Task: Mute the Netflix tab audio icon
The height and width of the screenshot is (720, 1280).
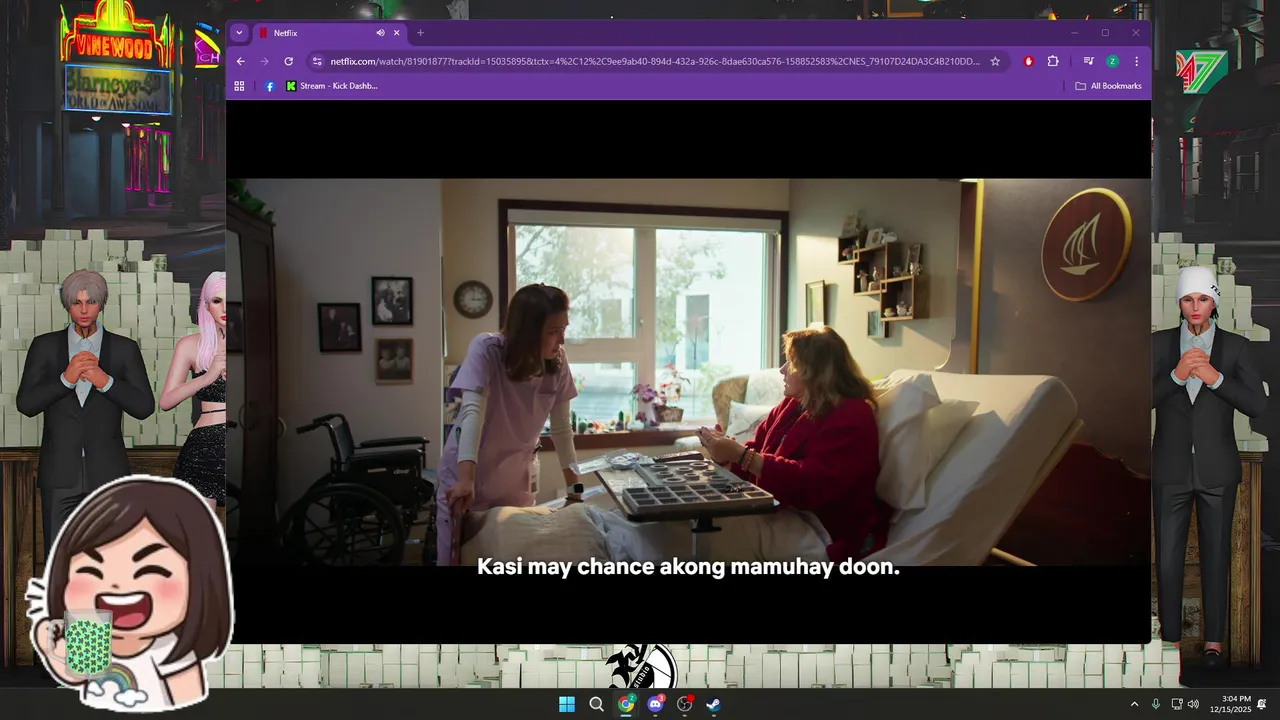Action: point(380,33)
